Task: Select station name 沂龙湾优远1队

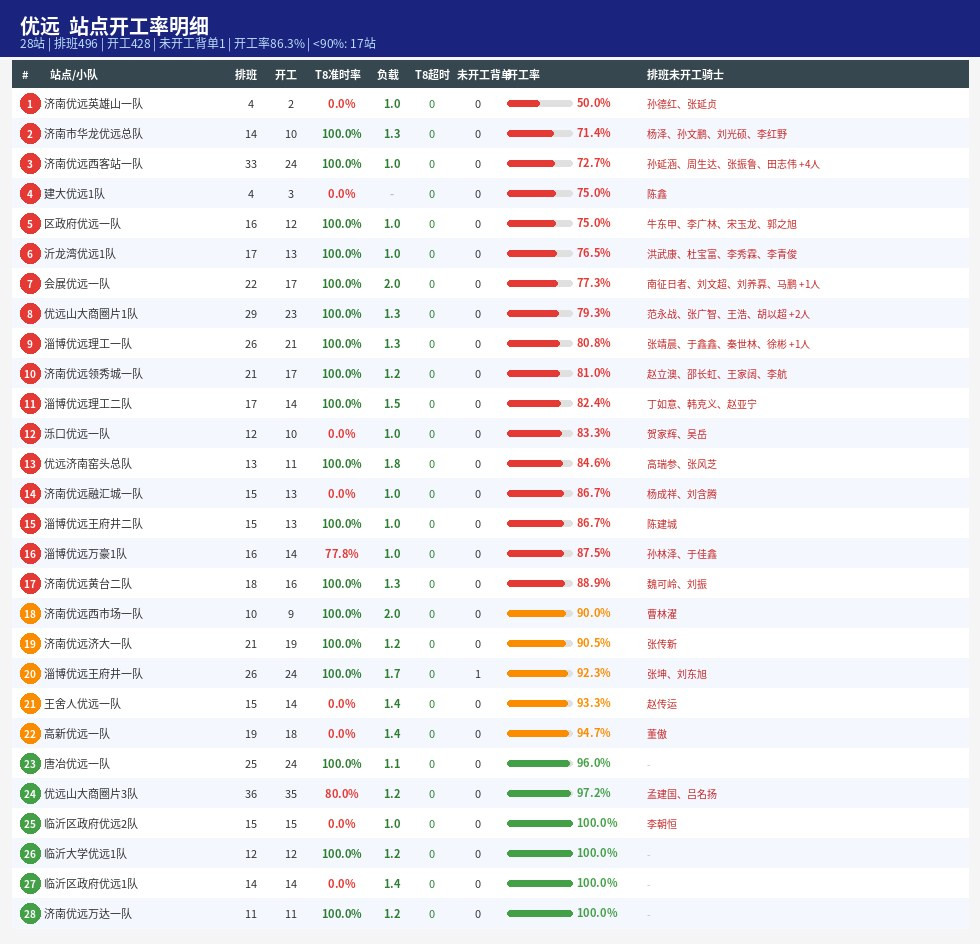Action: (x=79, y=254)
